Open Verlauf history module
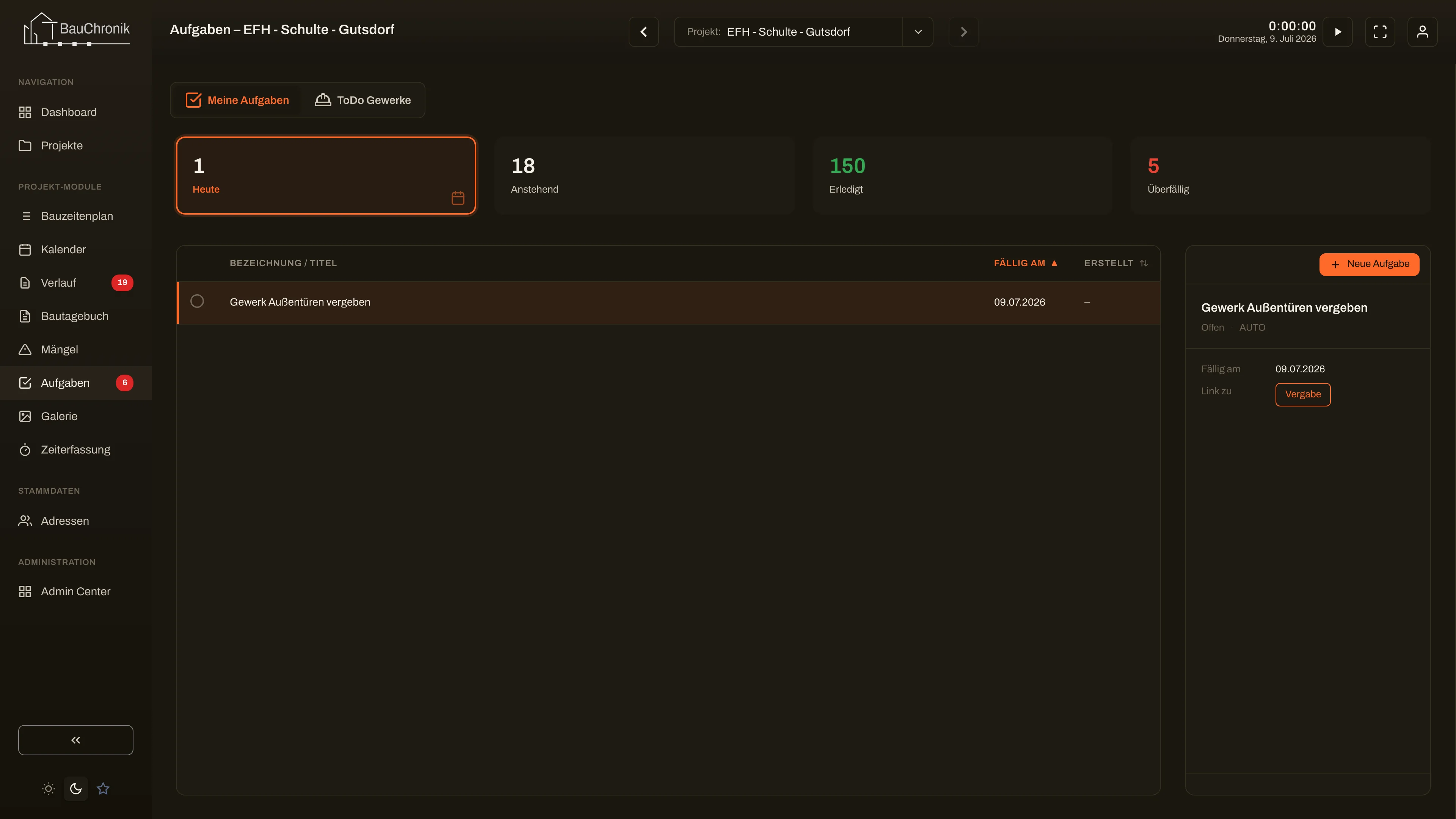The width and height of the screenshot is (1456, 819). (x=76, y=282)
